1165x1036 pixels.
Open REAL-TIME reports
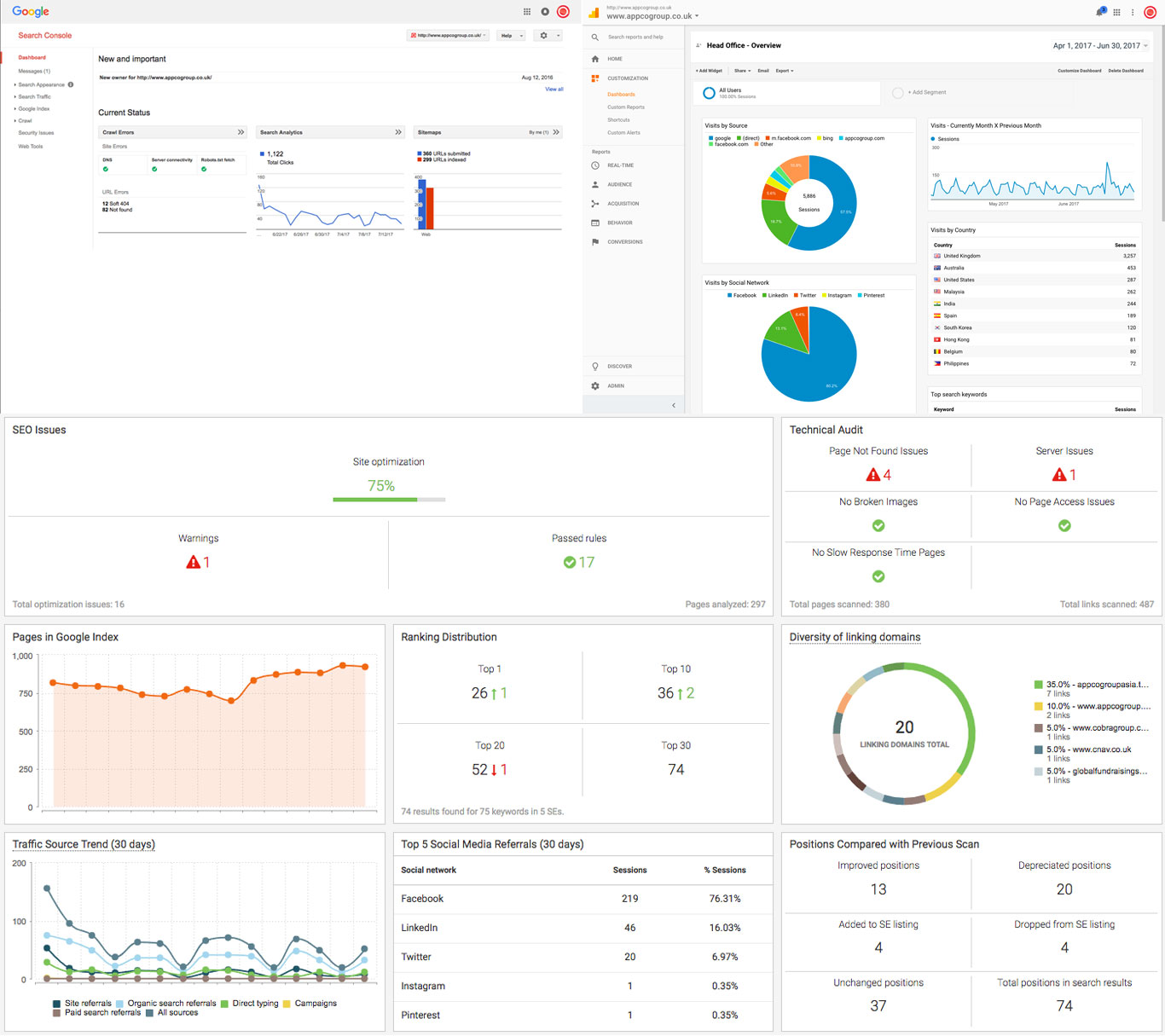(x=620, y=165)
